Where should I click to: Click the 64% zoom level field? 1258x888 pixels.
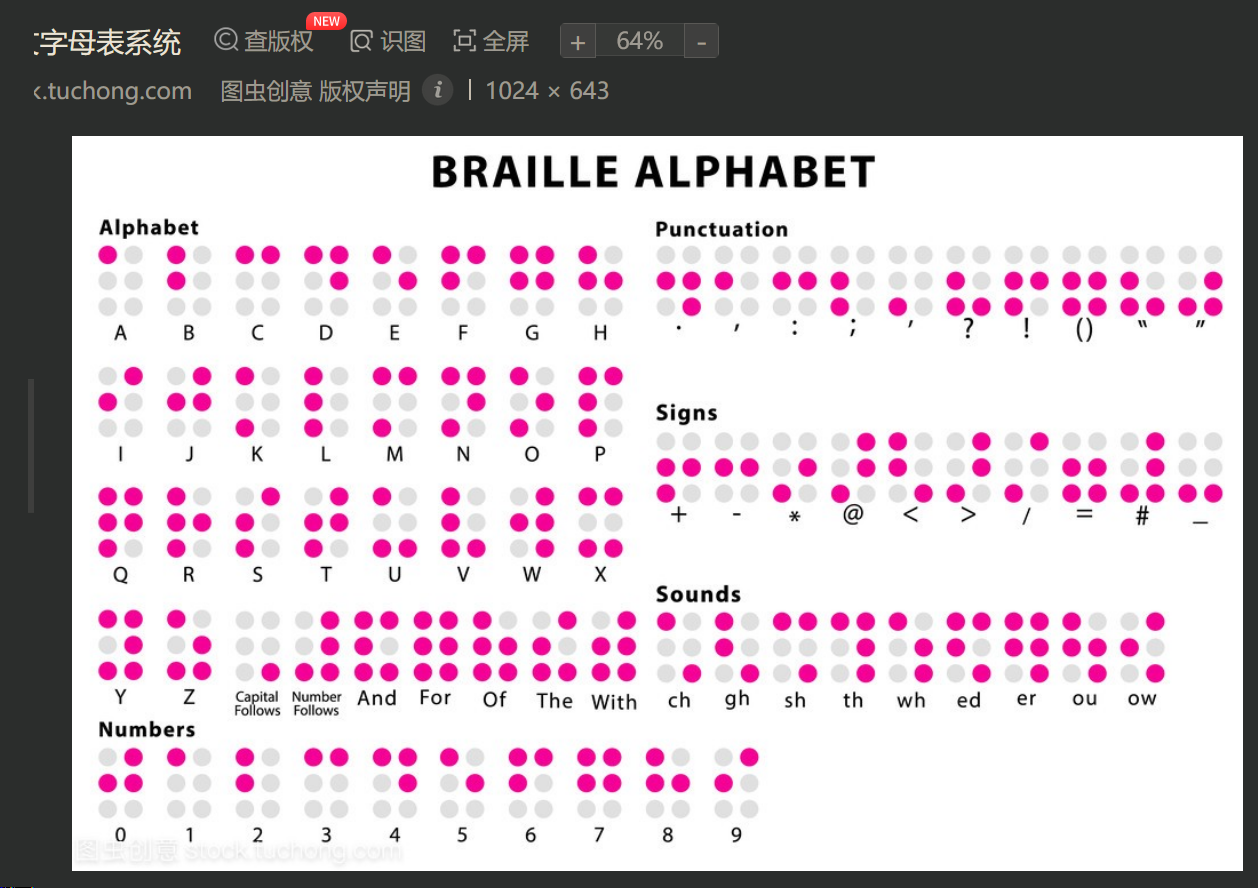640,41
